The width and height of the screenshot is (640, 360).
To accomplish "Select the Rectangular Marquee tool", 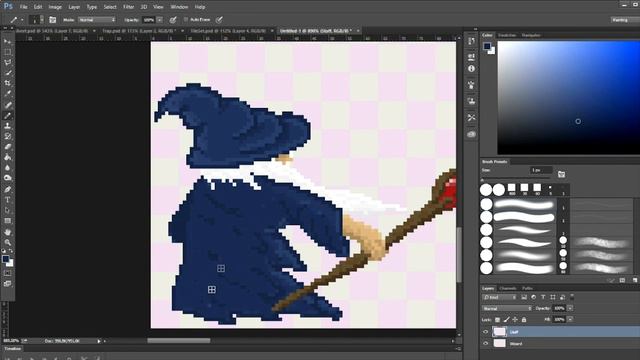I will [7, 52].
